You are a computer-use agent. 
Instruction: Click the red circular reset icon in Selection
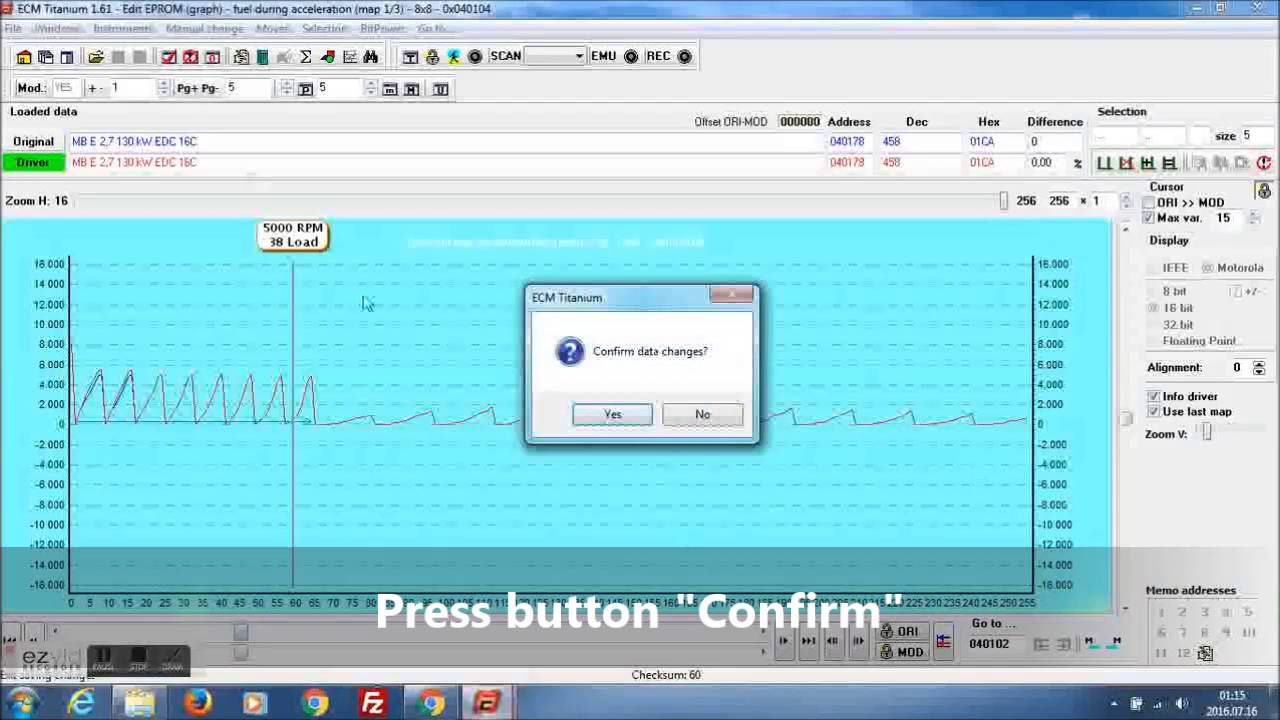tap(1264, 163)
